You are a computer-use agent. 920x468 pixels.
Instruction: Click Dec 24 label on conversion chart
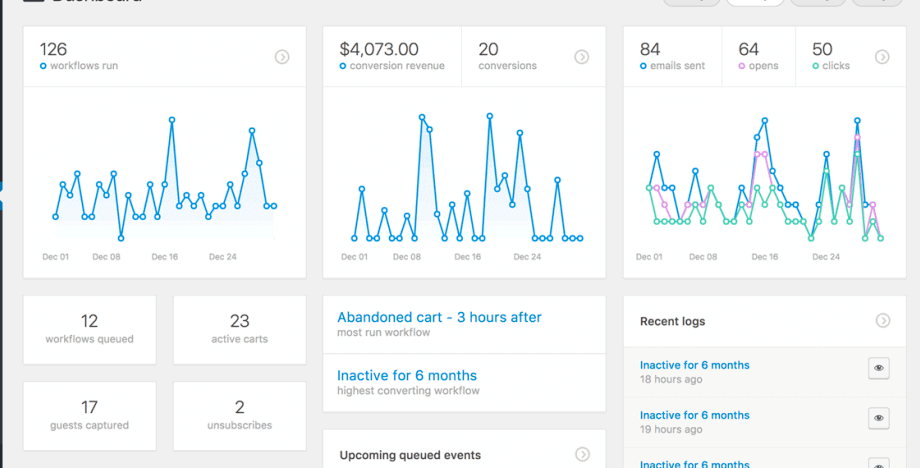click(527, 257)
